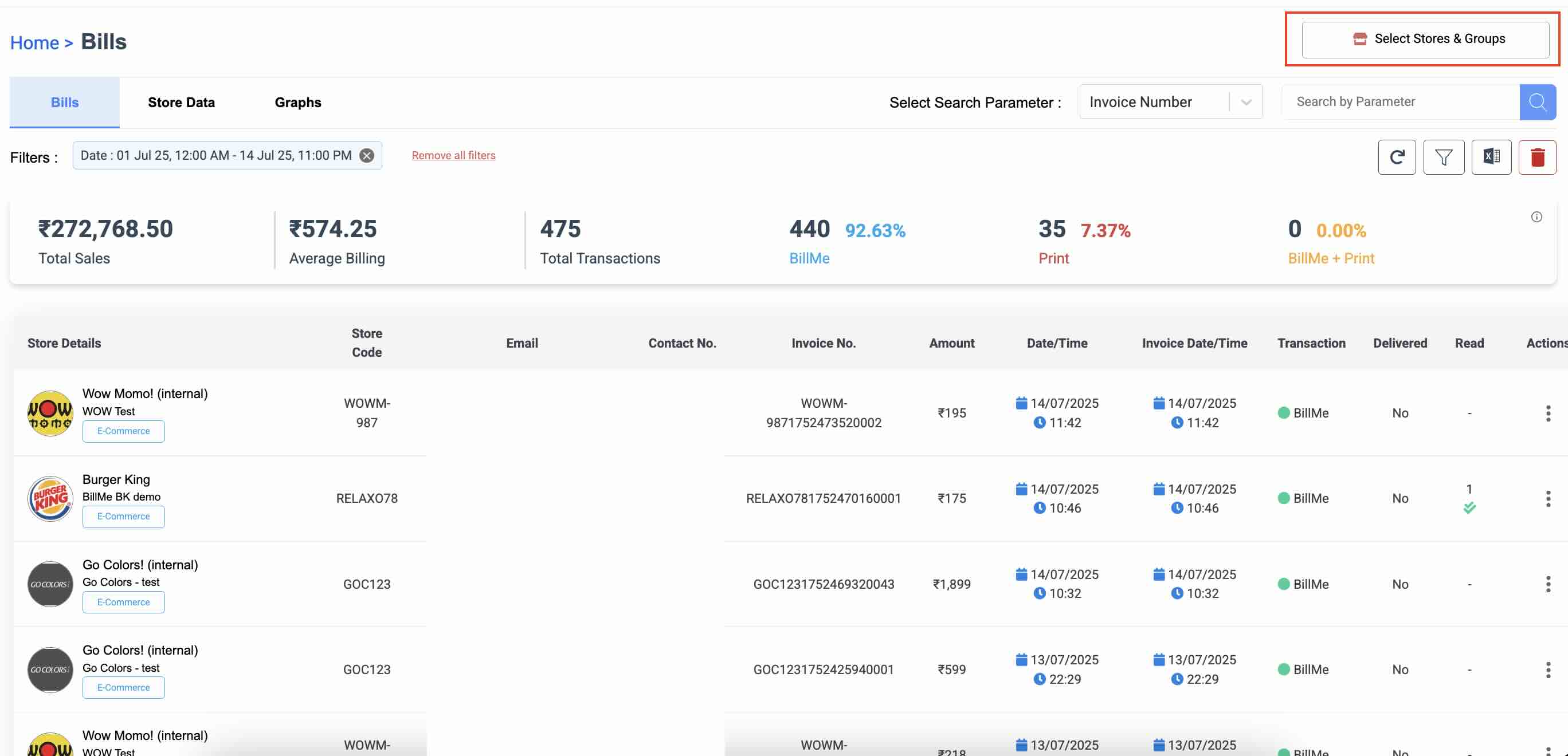
Task: Select the Bills tab
Action: click(65, 102)
